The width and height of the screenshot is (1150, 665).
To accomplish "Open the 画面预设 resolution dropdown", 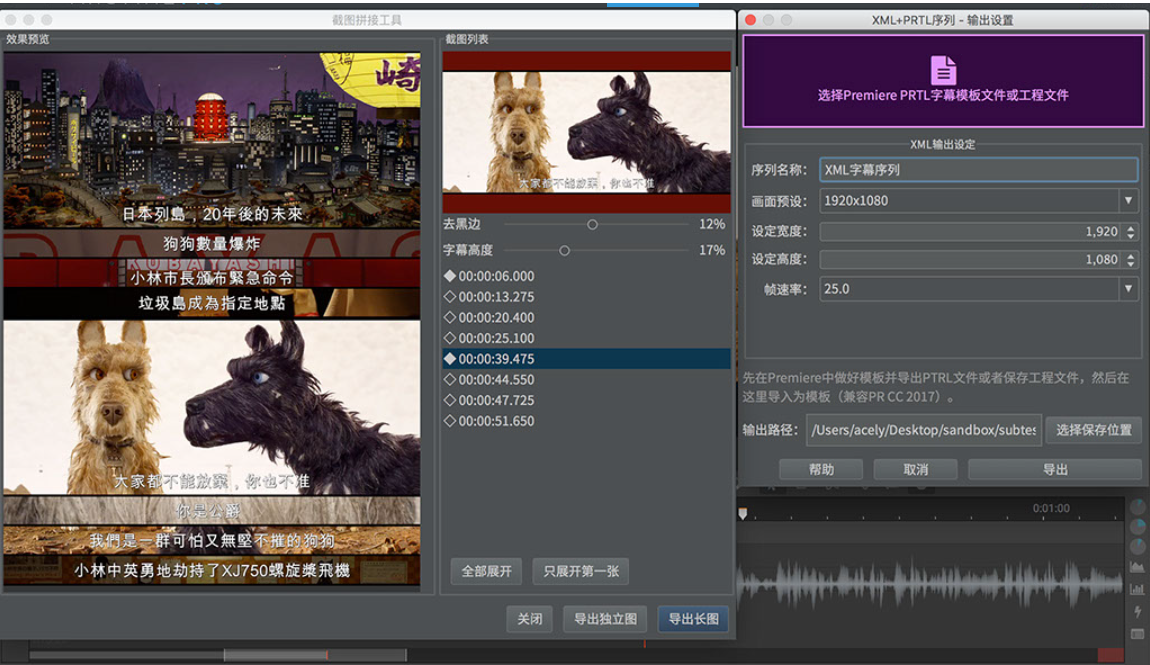I will pos(1129,200).
